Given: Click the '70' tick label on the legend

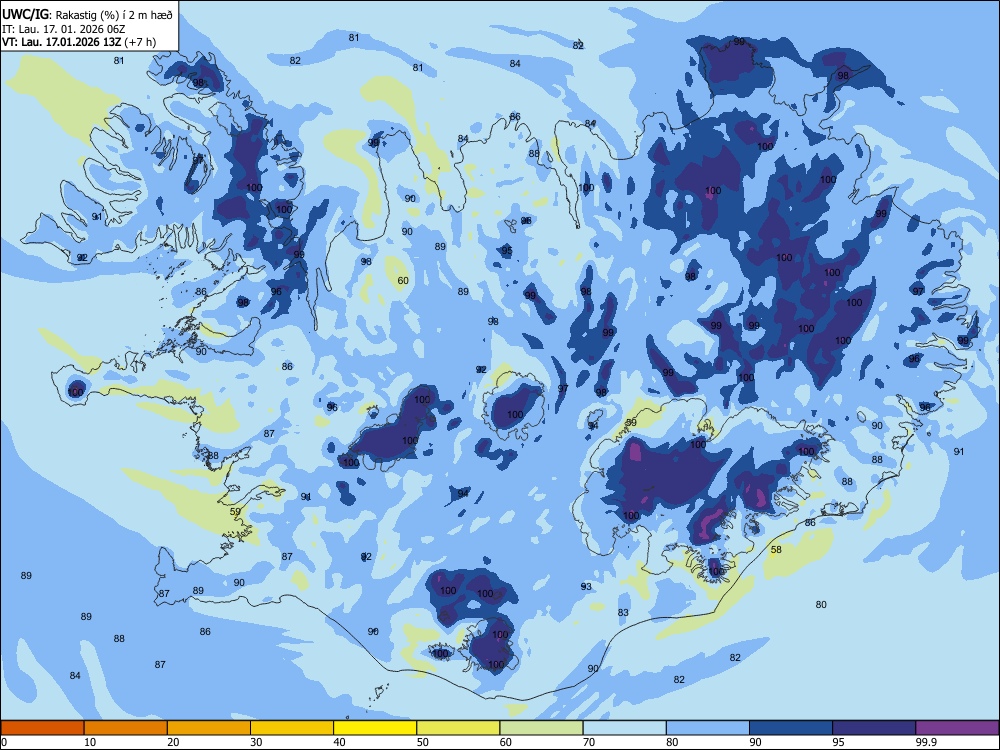Looking at the screenshot, I should pos(589,742).
